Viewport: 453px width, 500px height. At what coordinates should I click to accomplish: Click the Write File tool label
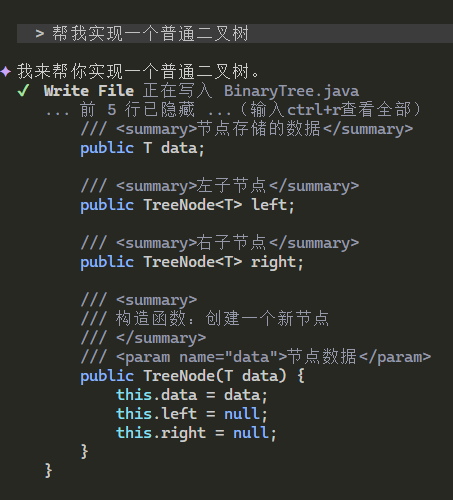click(x=89, y=91)
